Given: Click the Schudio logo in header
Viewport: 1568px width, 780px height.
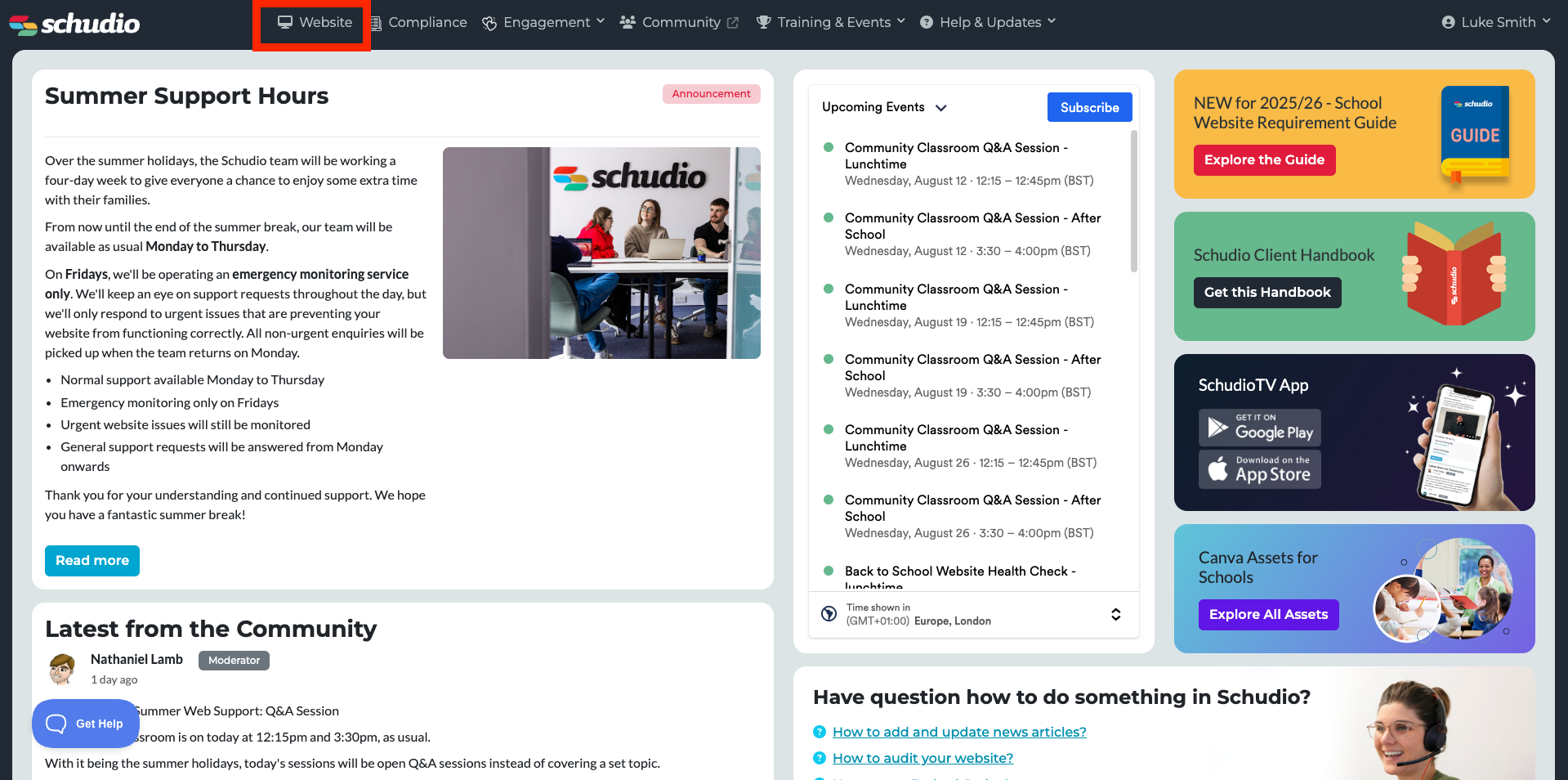Looking at the screenshot, I should click(74, 24).
